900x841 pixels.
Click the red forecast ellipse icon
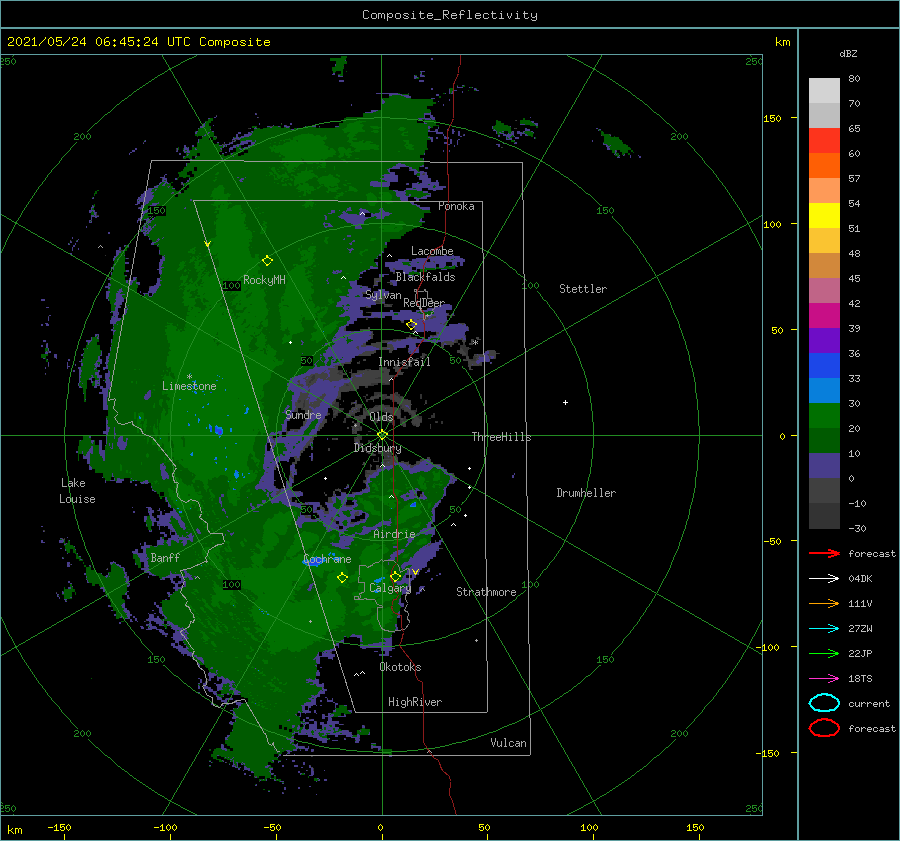(824, 728)
